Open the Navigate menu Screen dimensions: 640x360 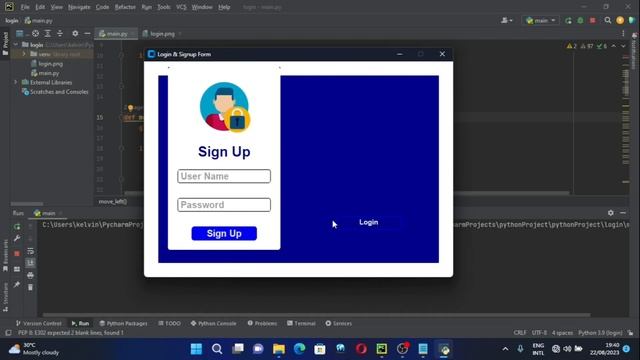point(79,7)
